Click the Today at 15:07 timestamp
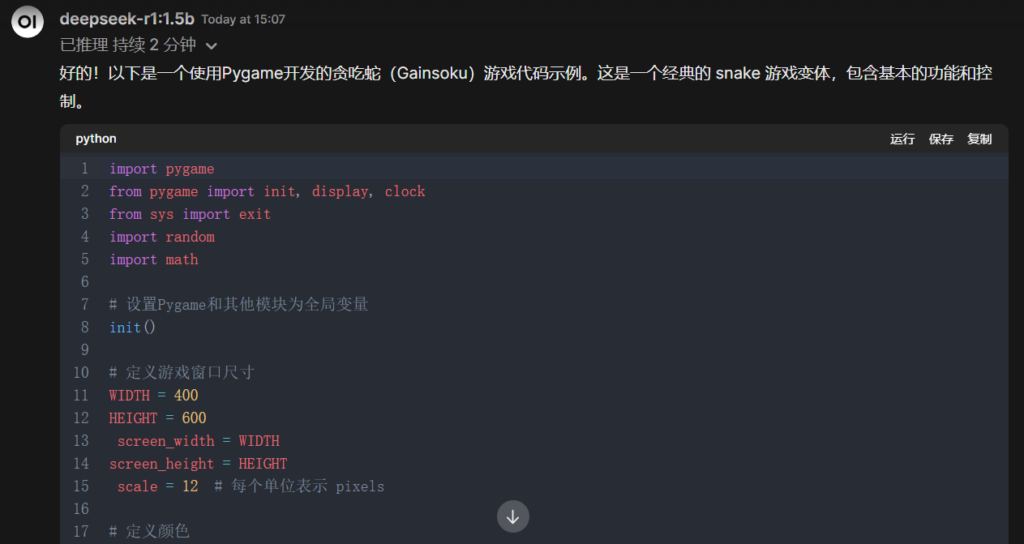The image size is (1024, 544). click(243, 20)
